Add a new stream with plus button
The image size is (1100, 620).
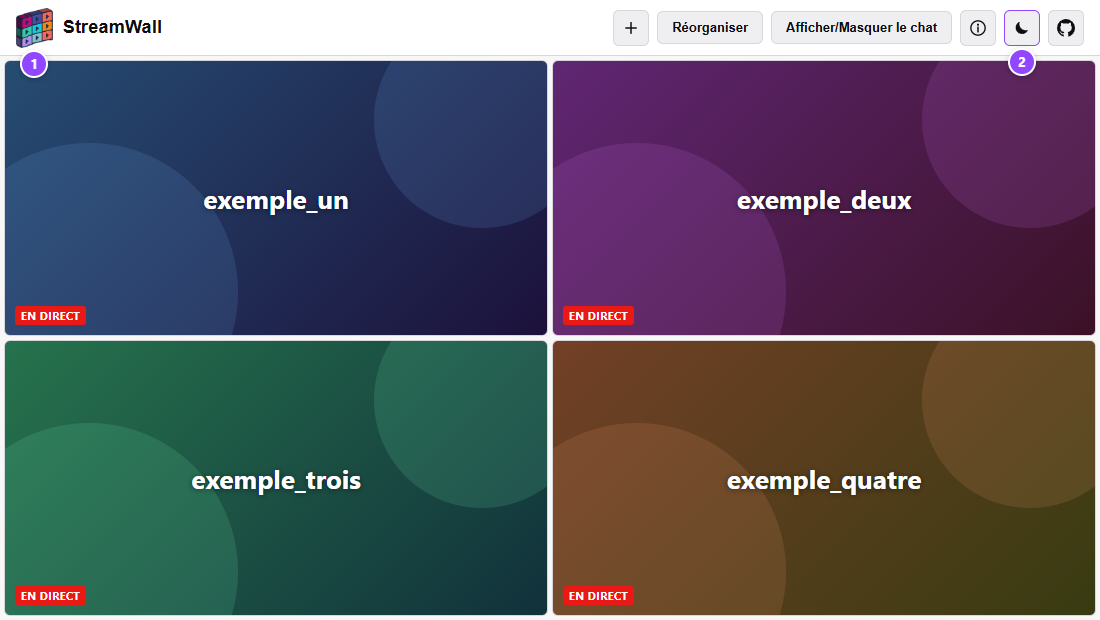point(631,28)
